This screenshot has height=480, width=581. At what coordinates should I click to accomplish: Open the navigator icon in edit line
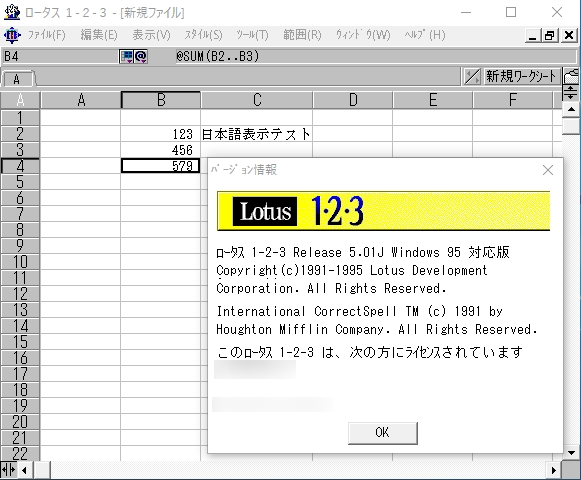[x=126, y=57]
